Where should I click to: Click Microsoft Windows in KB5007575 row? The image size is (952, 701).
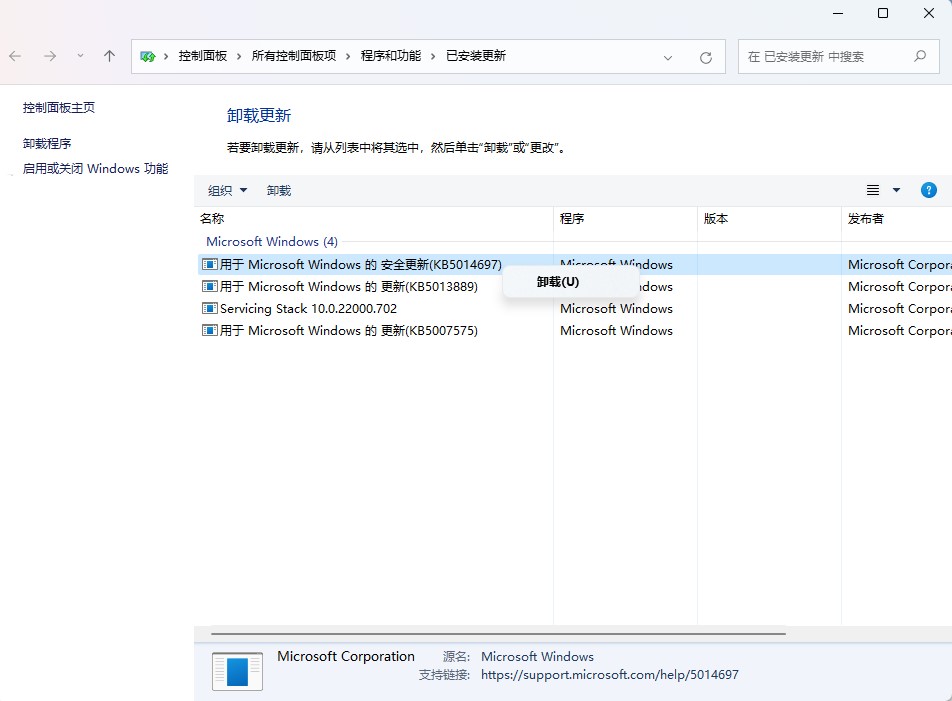tap(616, 331)
